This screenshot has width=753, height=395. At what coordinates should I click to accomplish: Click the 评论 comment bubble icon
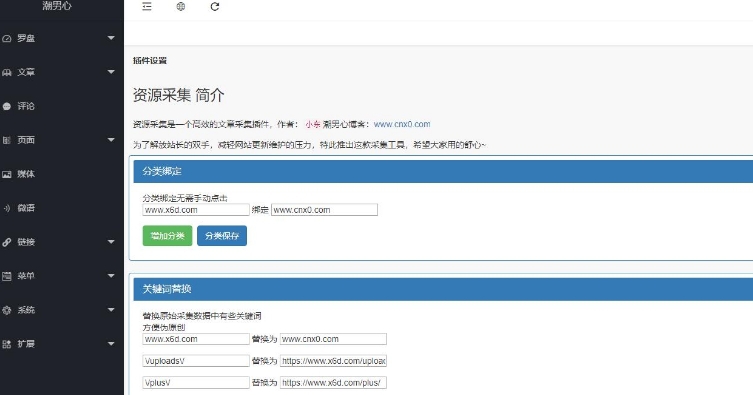click(7, 107)
